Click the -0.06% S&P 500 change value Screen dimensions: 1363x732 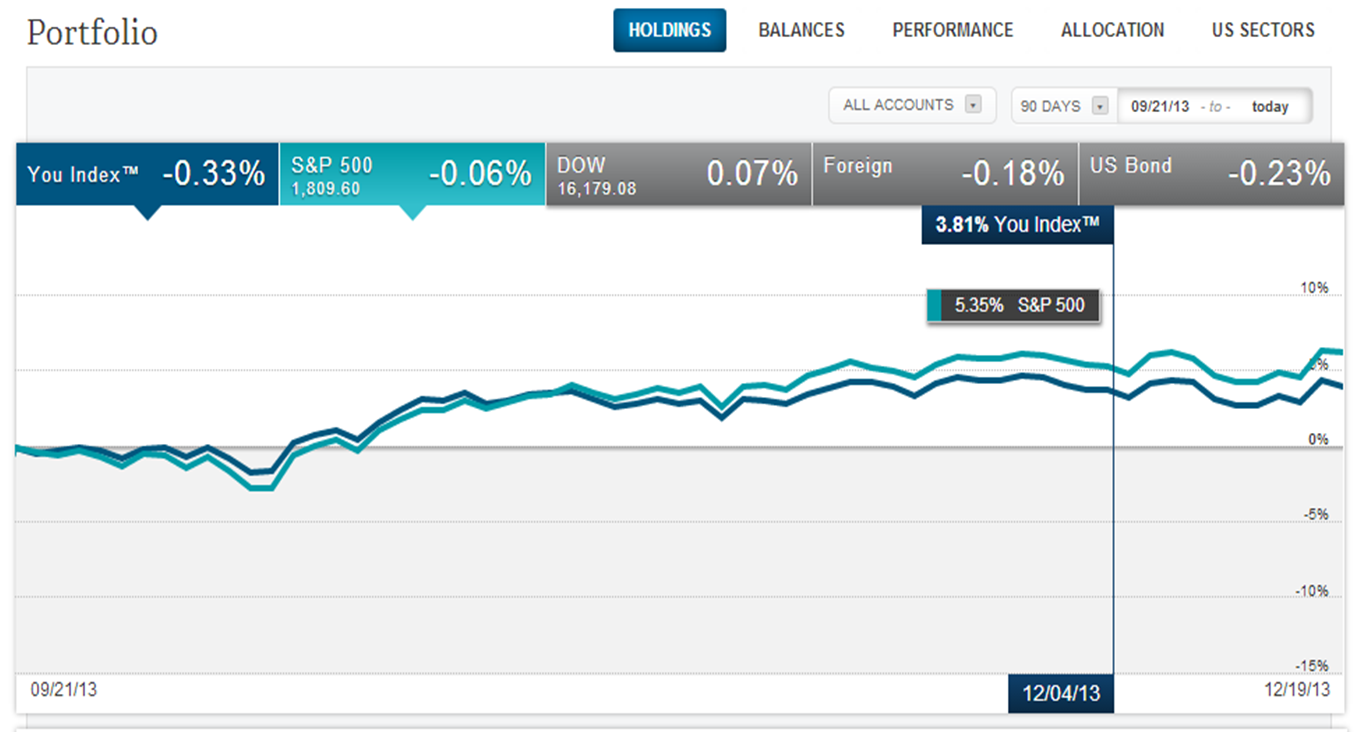pos(480,174)
